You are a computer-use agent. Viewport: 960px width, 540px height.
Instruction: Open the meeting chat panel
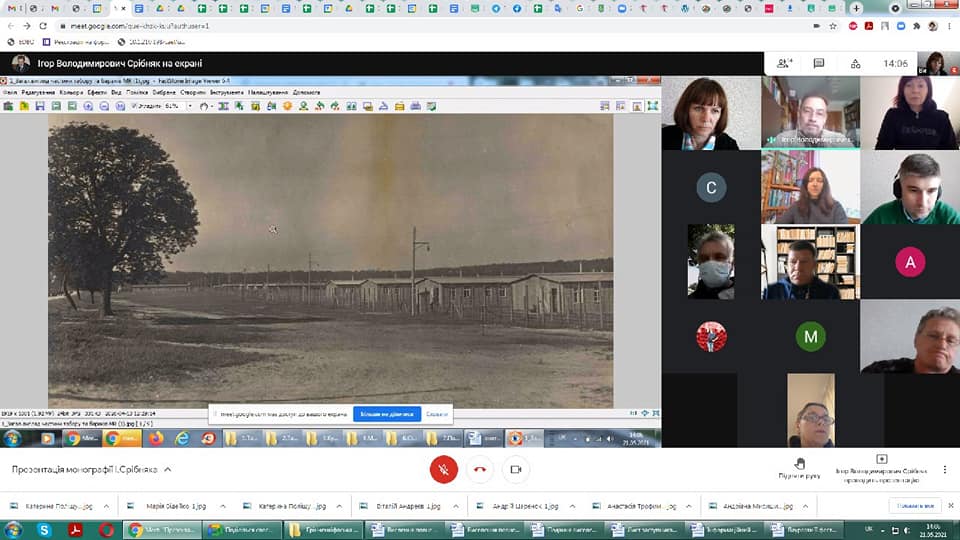(819, 63)
